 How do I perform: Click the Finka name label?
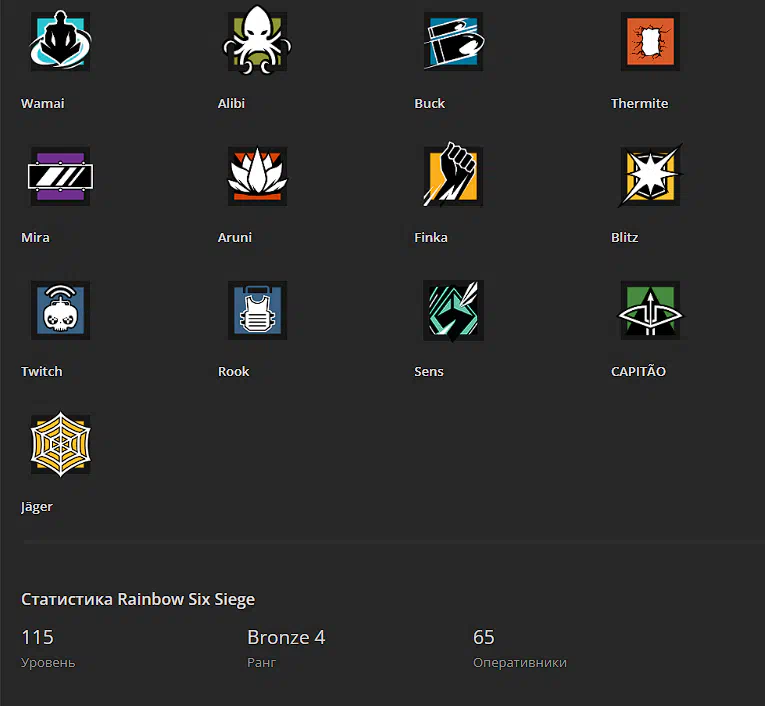(431, 238)
